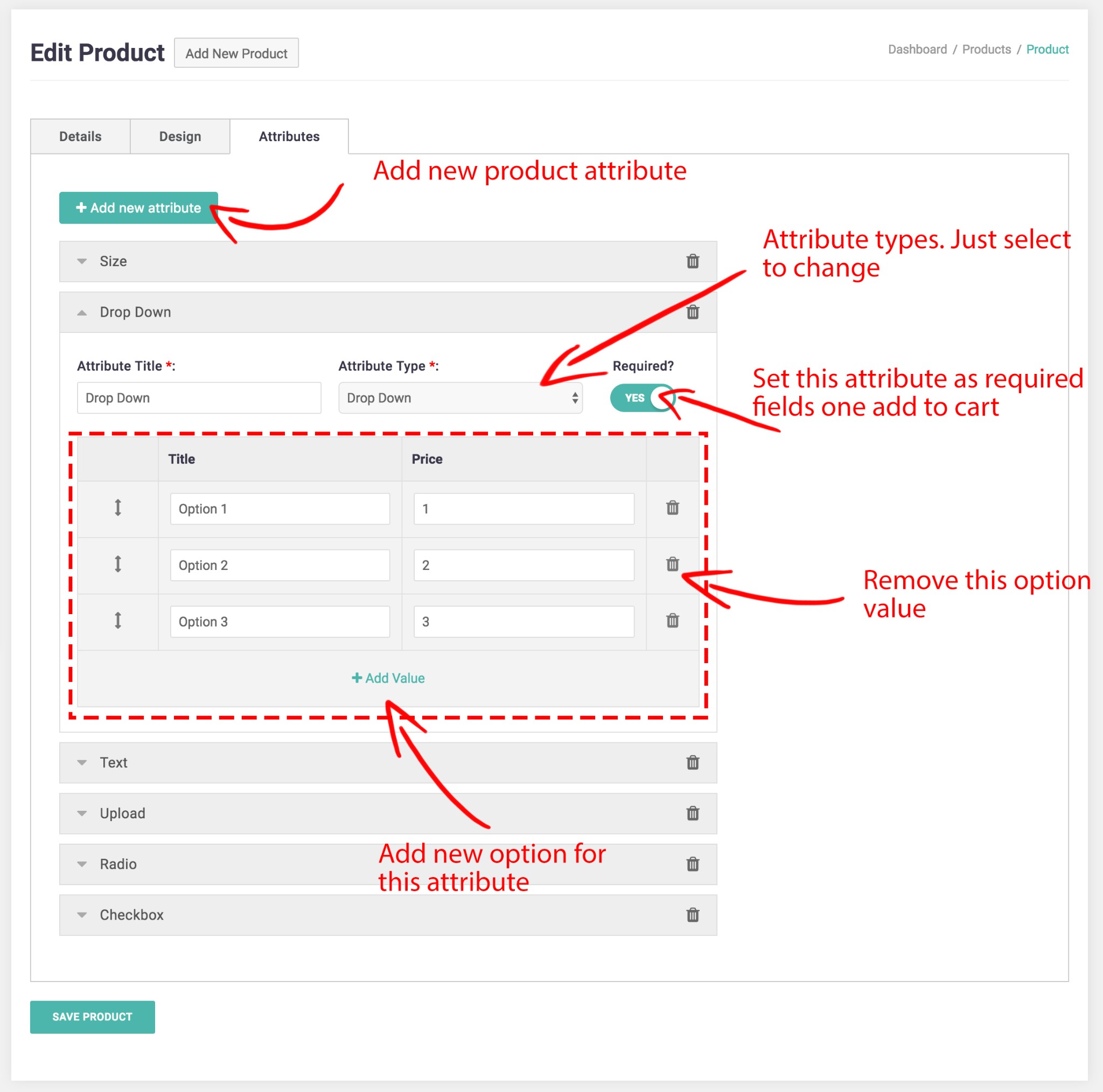Delete Option 3 row via trash icon
1103x1092 pixels.
(x=673, y=621)
